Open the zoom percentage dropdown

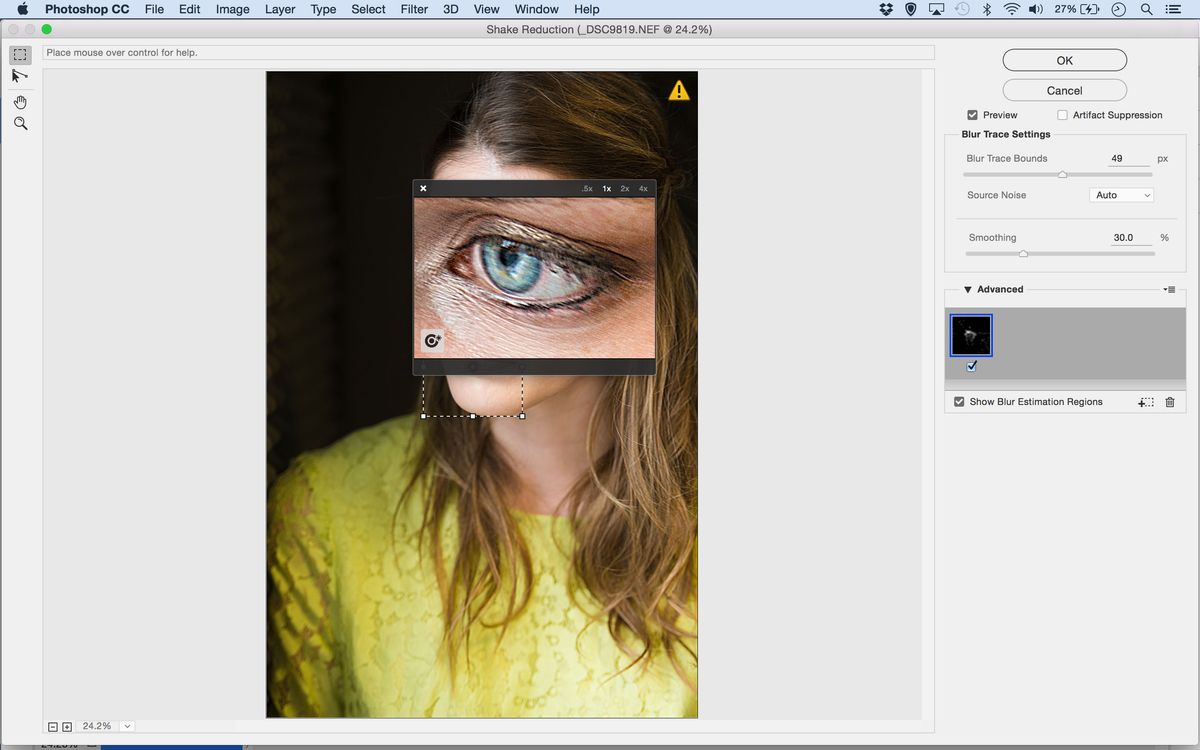coord(128,726)
